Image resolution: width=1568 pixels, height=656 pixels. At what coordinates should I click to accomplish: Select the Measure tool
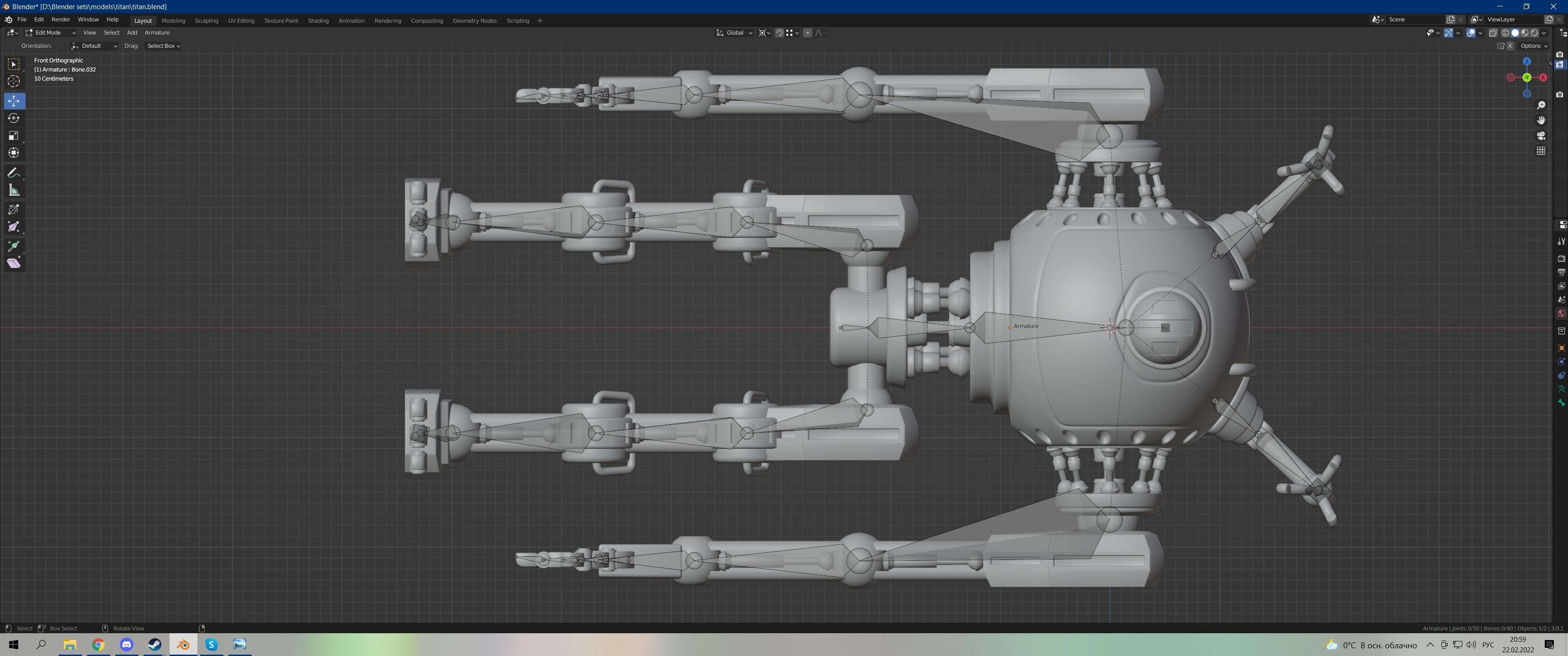click(x=13, y=190)
